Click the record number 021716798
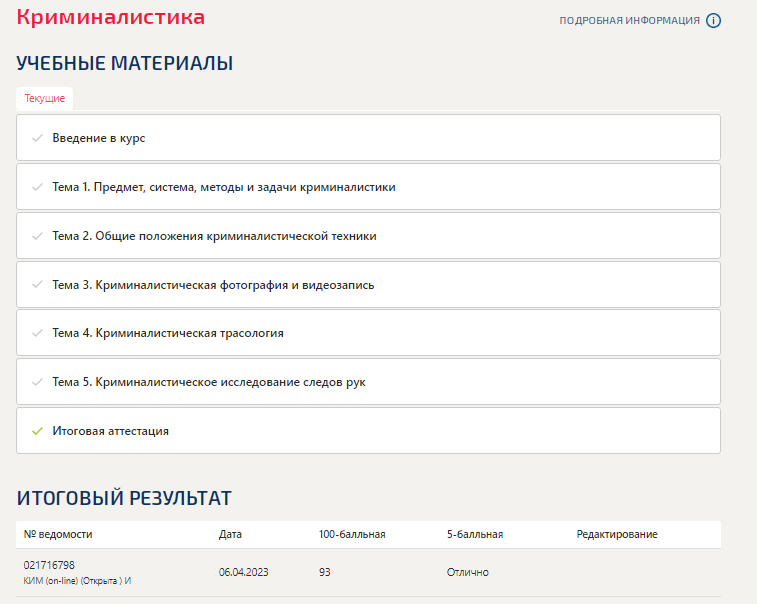Viewport: 757px width, 604px height. pyautogui.click(x=49, y=565)
